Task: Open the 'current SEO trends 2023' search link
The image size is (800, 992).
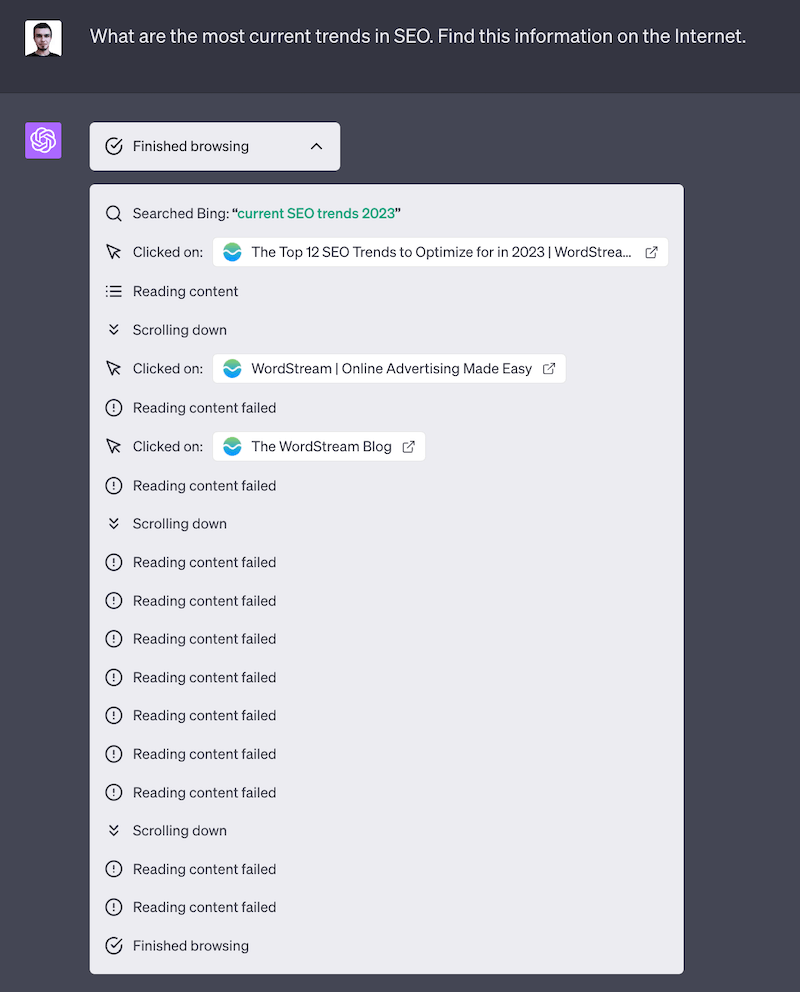Action: (x=316, y=213)
